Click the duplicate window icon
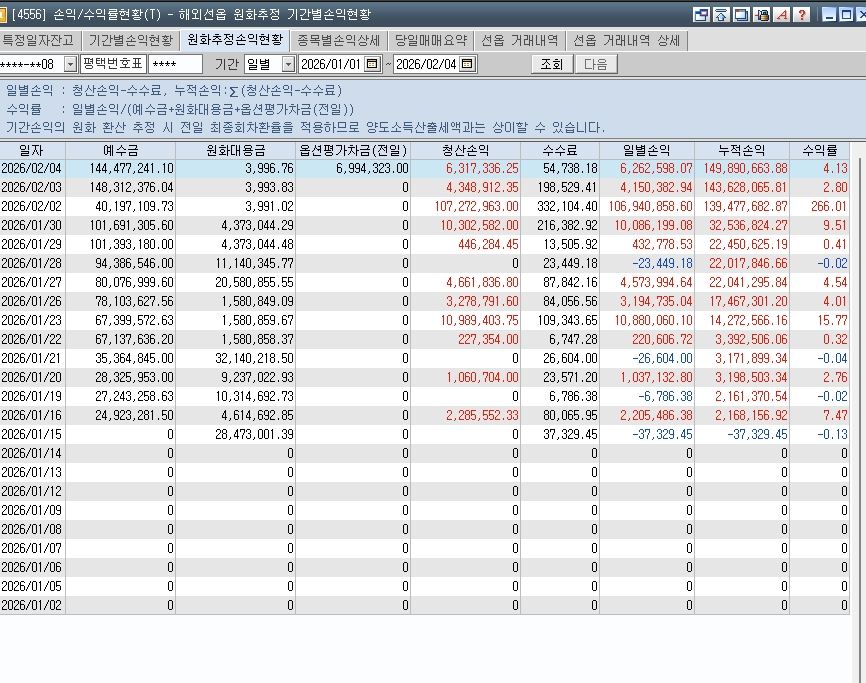The width and height of the screenshot is (866, 683). point(741,14)
